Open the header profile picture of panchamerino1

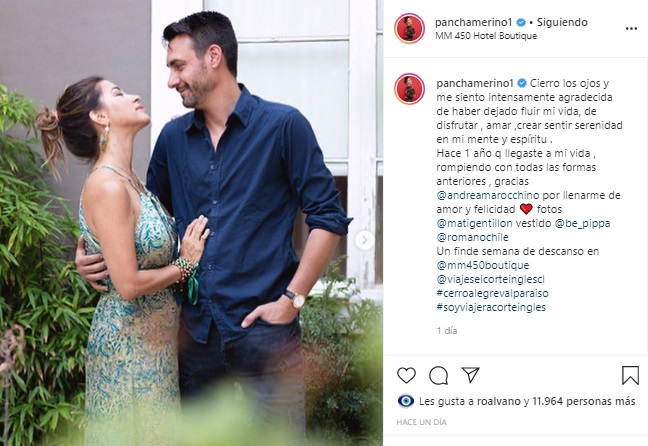409,29
